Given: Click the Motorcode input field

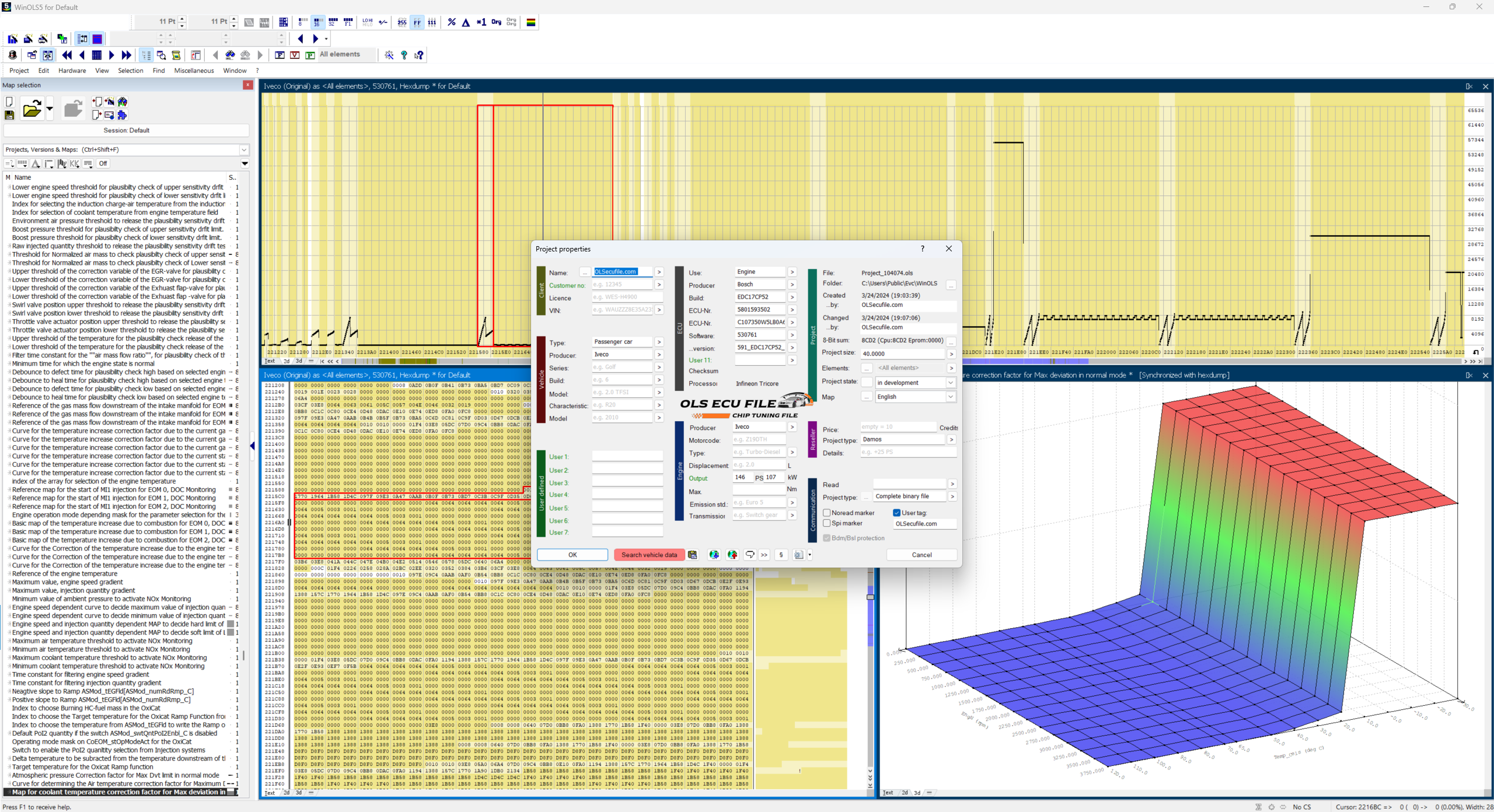Looking at the screenshot, I should (759, 440).
